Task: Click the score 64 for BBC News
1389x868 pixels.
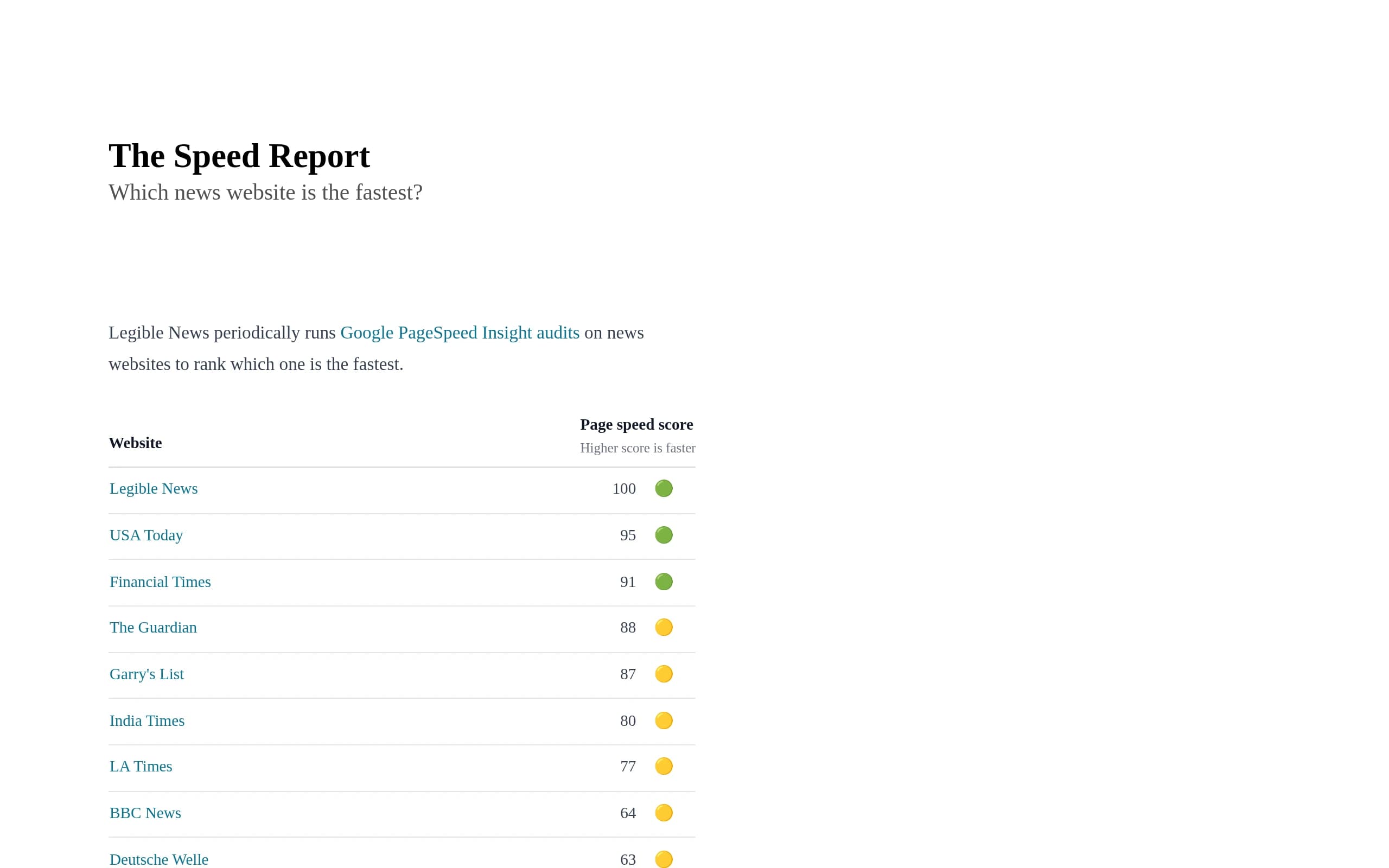Action: pyautogui.click(x=628, y=813)
